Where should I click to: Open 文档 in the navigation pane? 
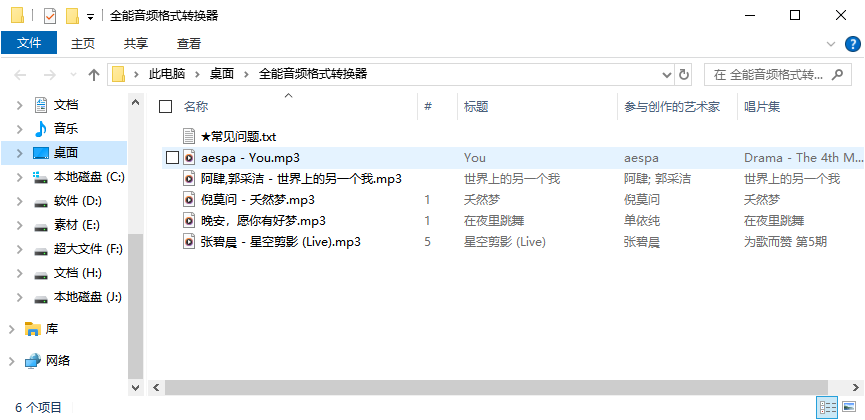(x=66, y=105)
